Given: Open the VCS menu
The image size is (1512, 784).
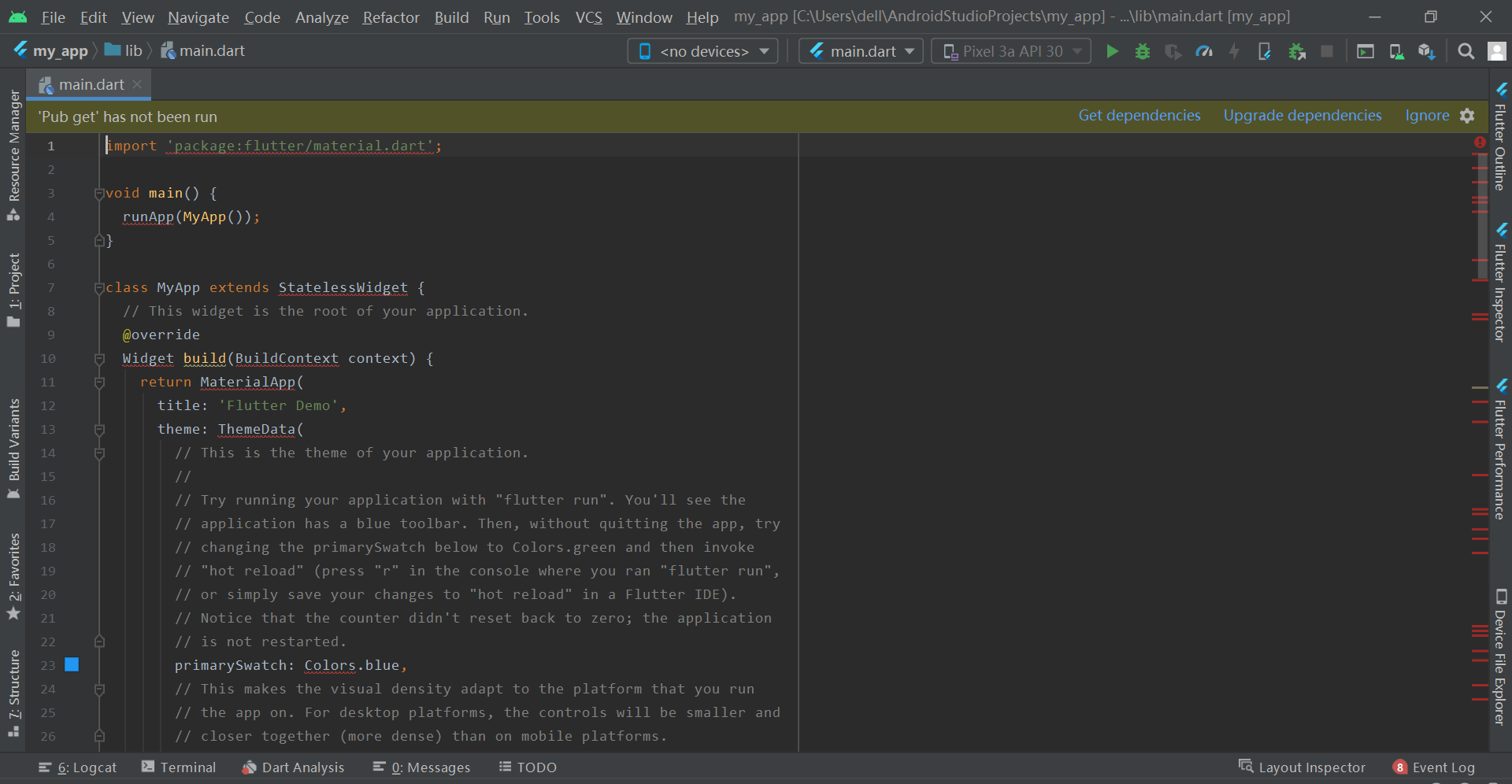Looking at the screenshot, I should click(588, 17).
